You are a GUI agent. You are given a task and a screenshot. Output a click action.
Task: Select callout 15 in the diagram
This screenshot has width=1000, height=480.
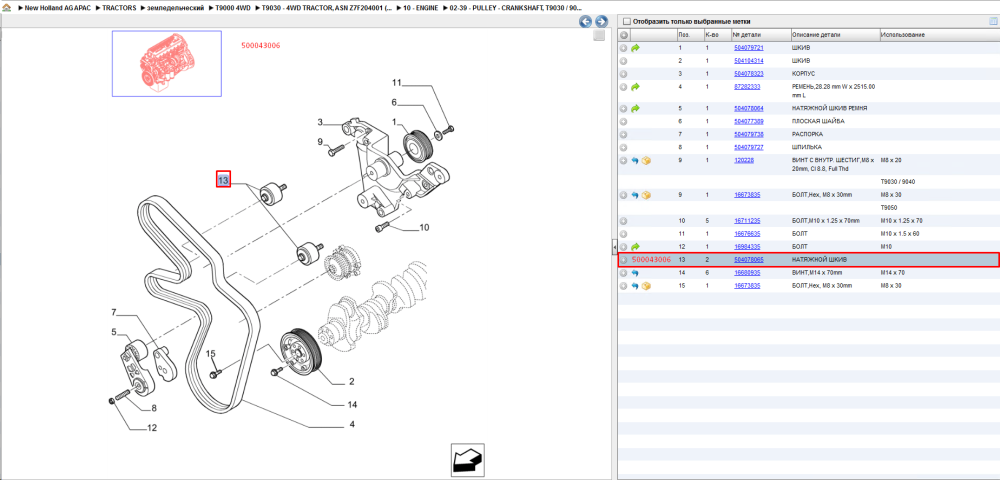[211, 353]
